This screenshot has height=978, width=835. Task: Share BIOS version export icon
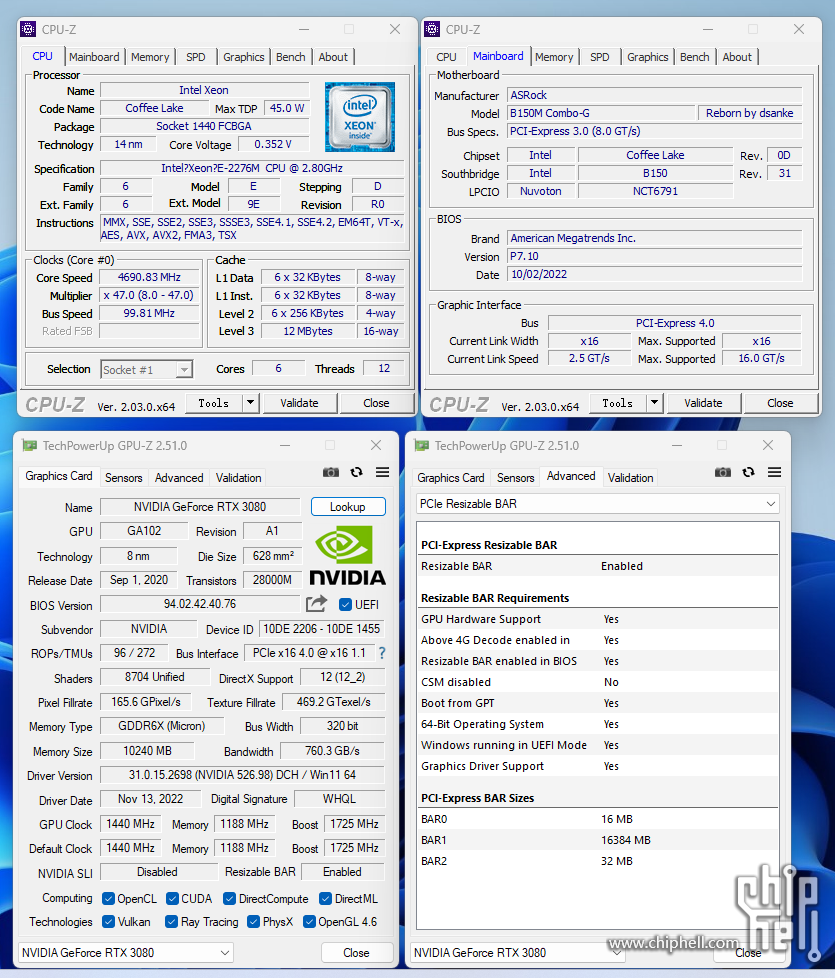coord(317,604)
